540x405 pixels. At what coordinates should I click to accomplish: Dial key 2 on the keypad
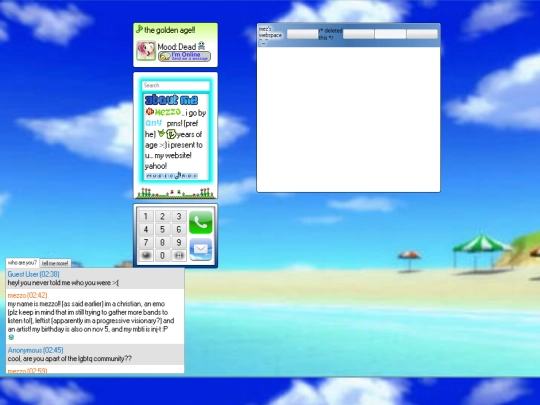pos(162,216)
